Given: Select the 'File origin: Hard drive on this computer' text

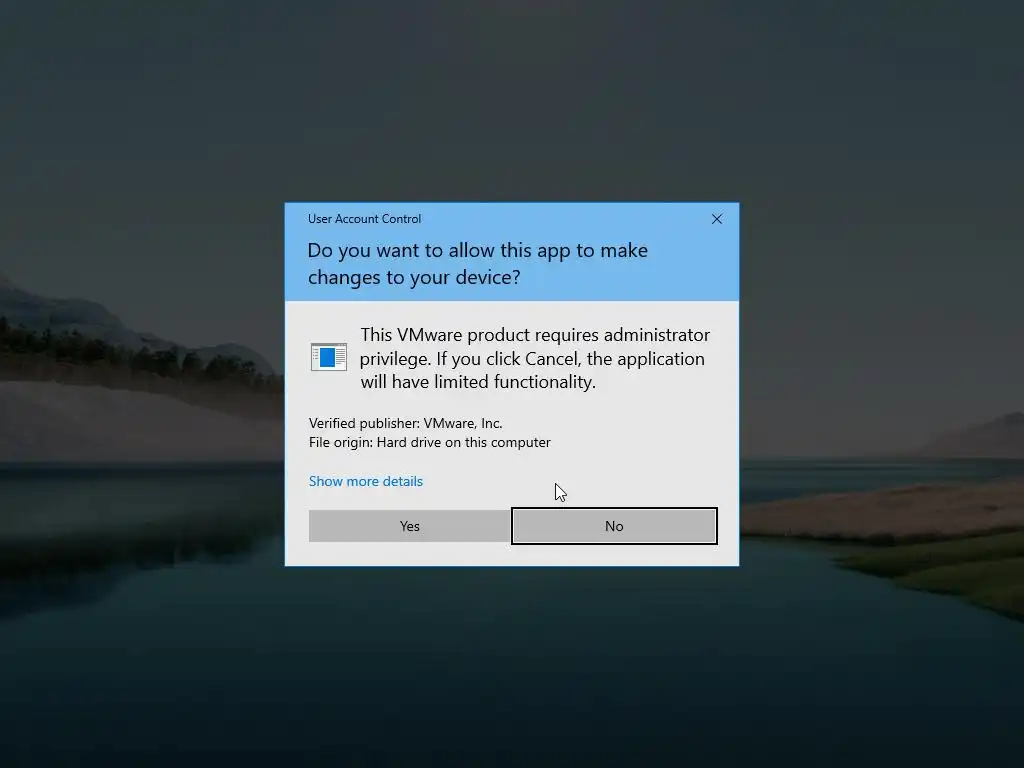Looking at the screenshot, I should click(x=430, y=442).
